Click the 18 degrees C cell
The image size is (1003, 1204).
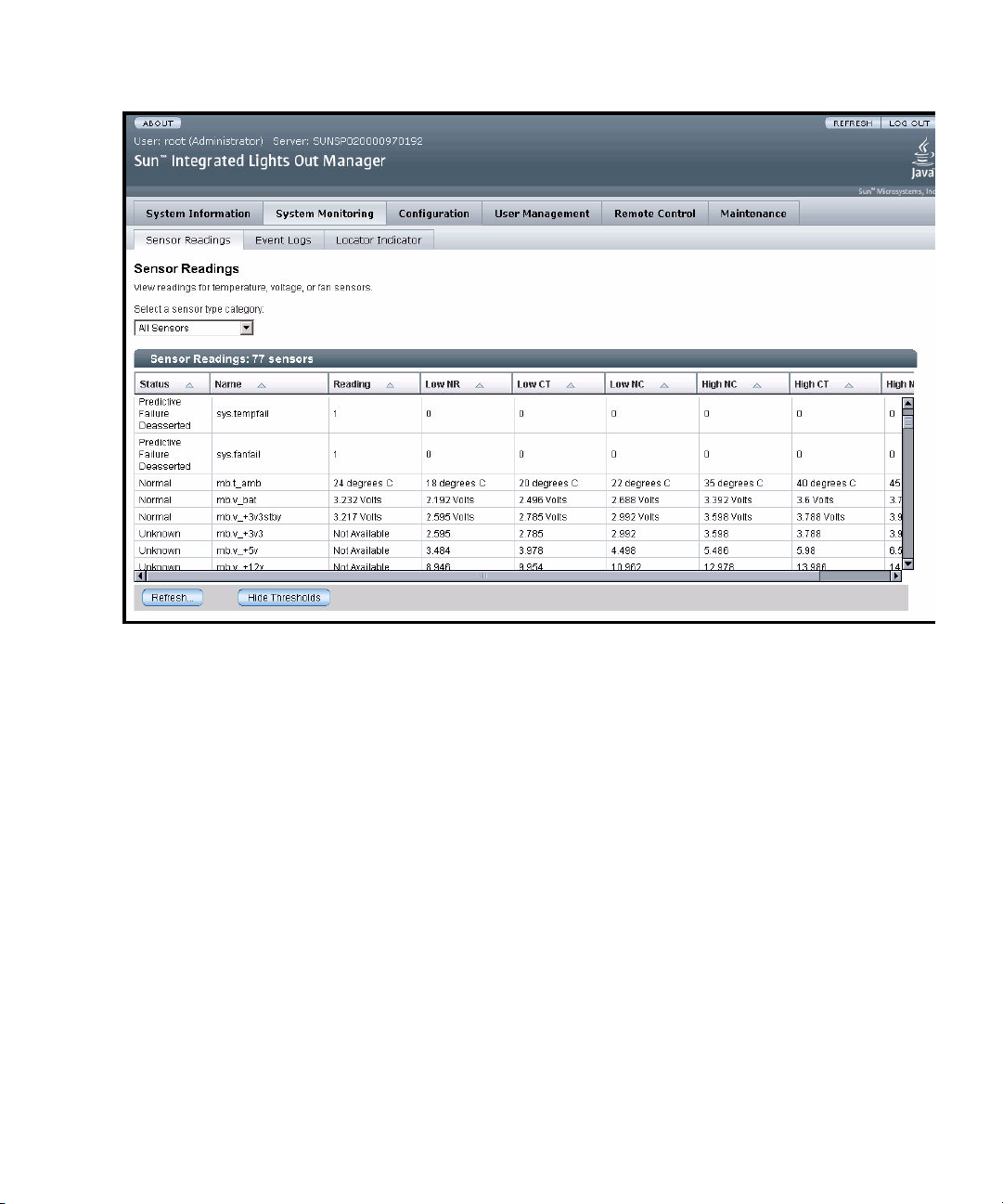pyautogui.click(x=456, y=484)
